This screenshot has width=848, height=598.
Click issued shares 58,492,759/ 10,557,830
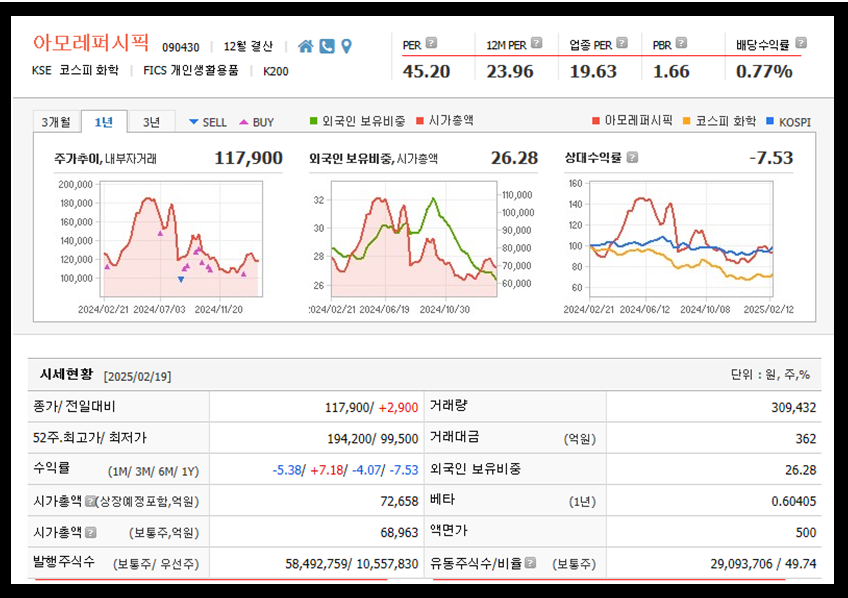352,564
